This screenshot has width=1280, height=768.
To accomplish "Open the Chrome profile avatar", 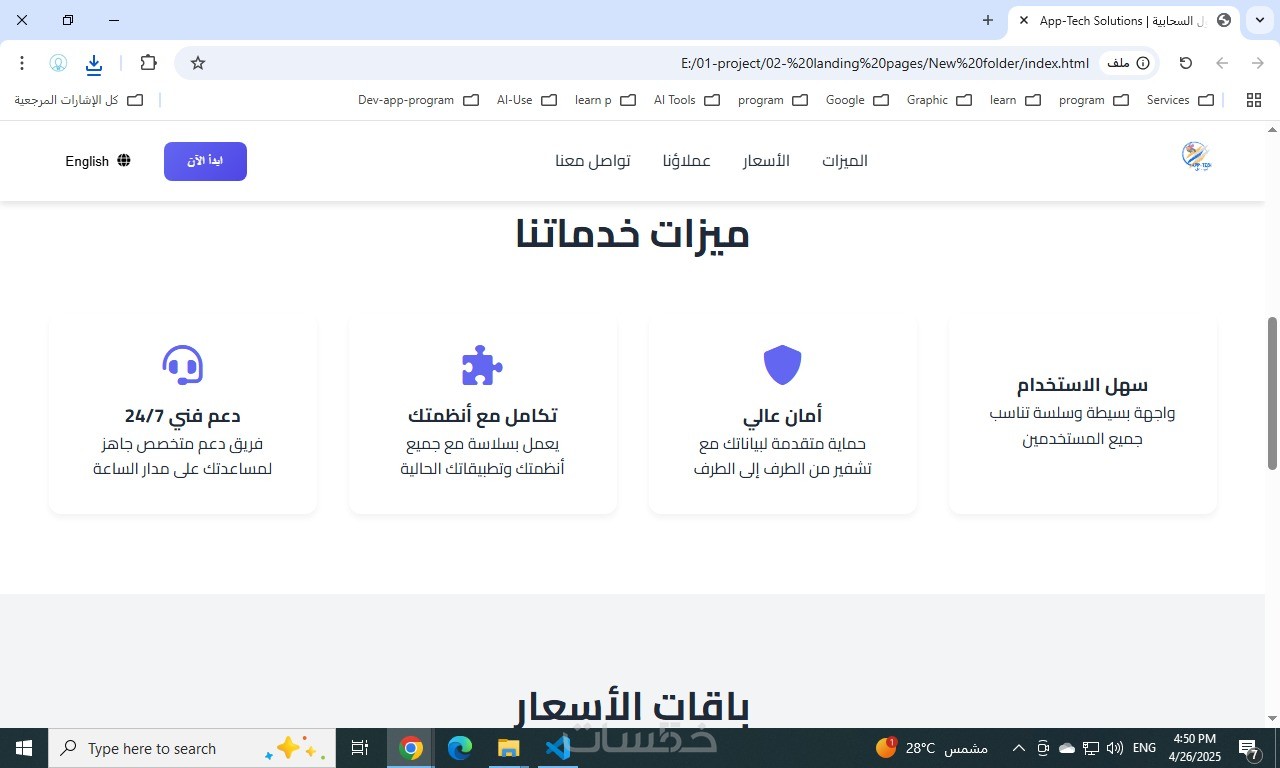I will click(58, 63).
